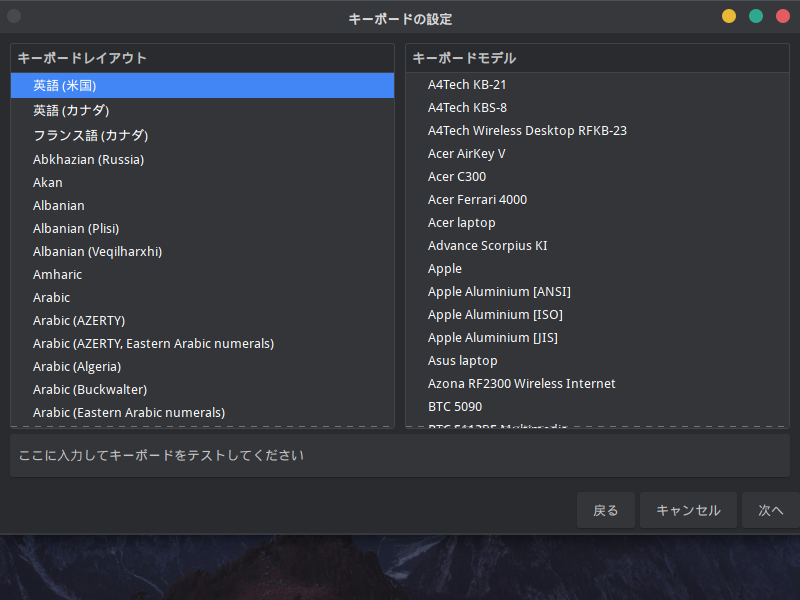Select the plain Apple model
Viewport: 800px width, 600px height.
[597, 268]
